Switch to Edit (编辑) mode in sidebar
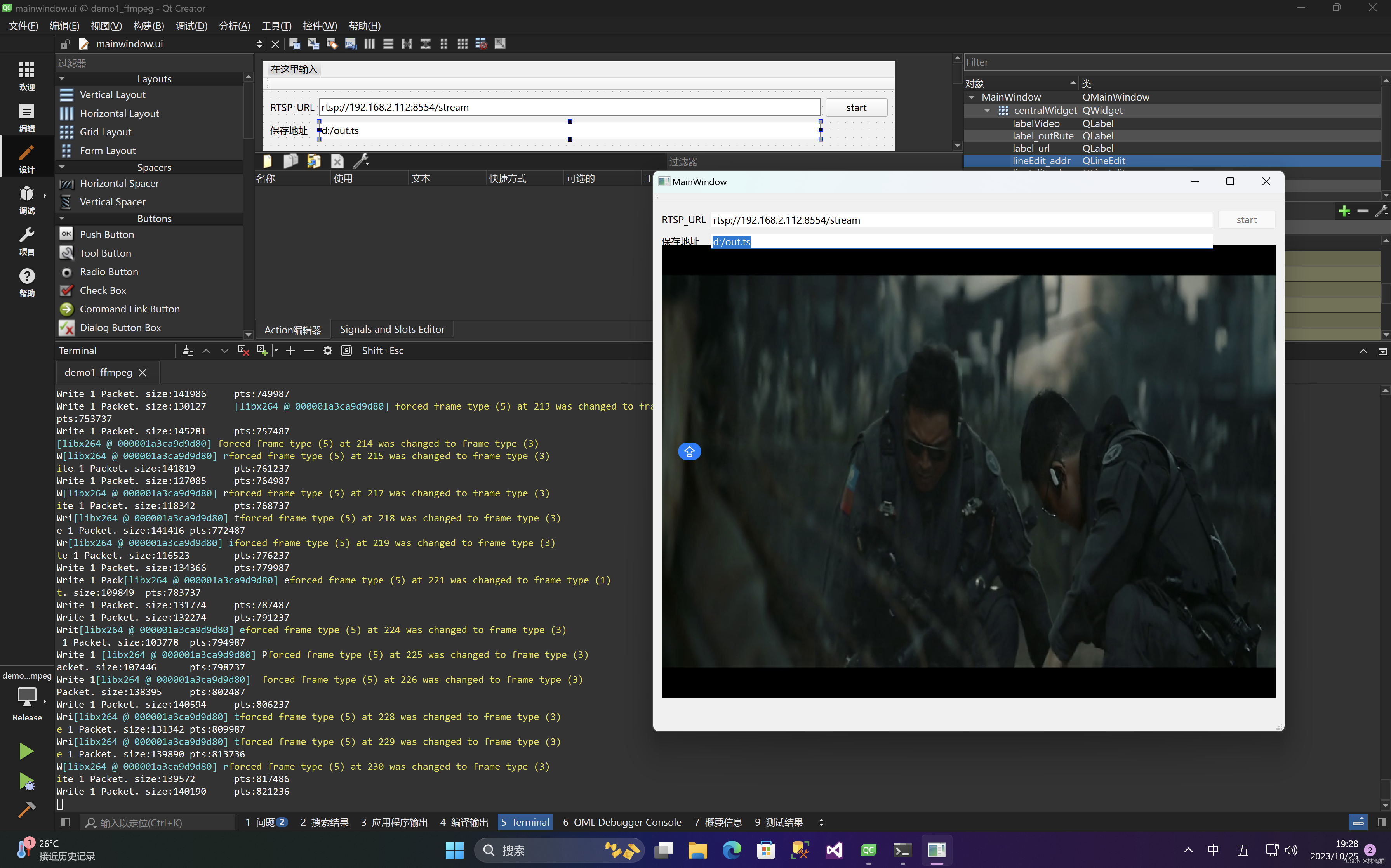Viewport: 1391px width, 868px height. point(27,118)
